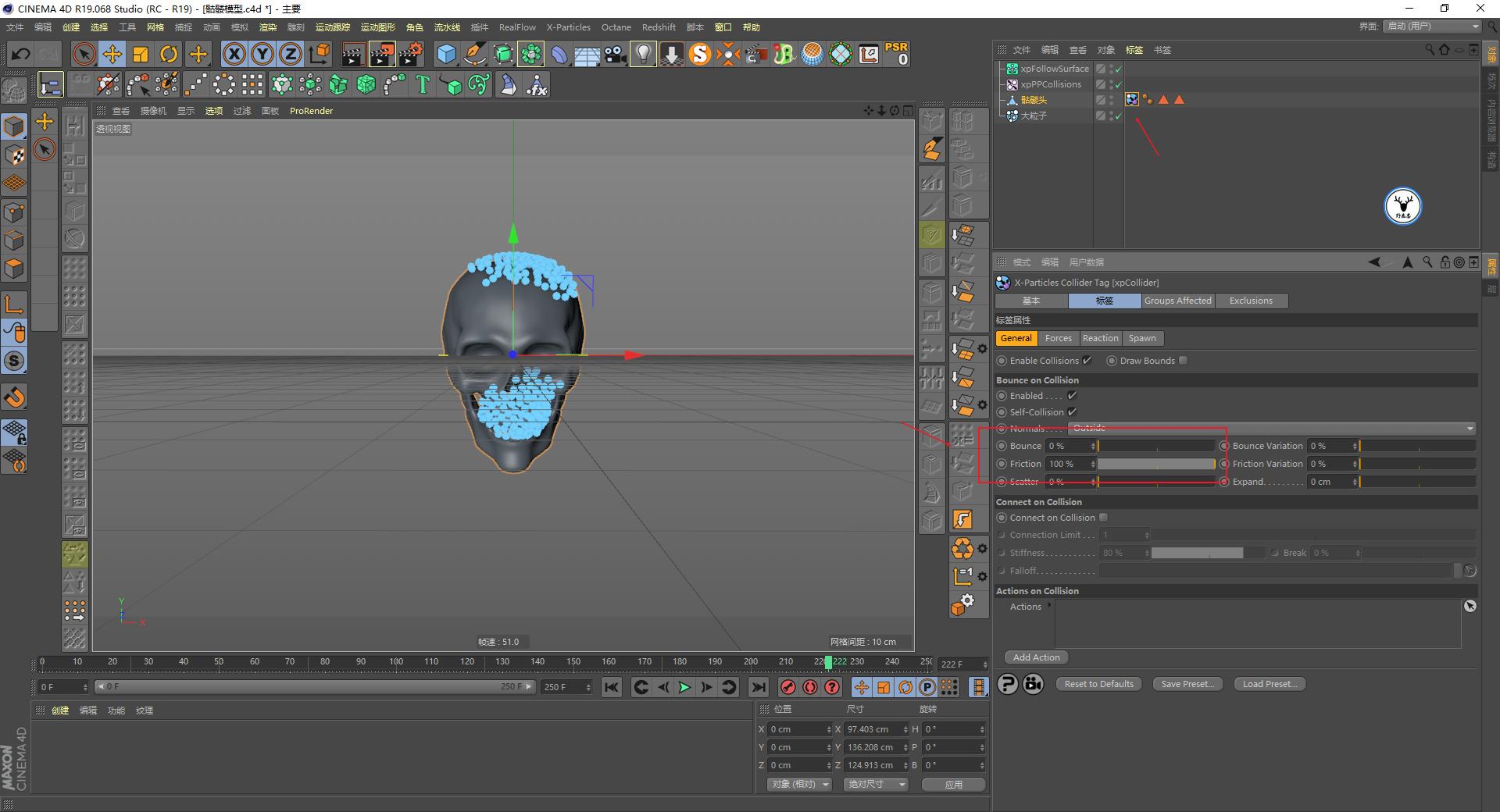Click the Add Action button
The image size is (1500, 812).
pos(1035,657)
